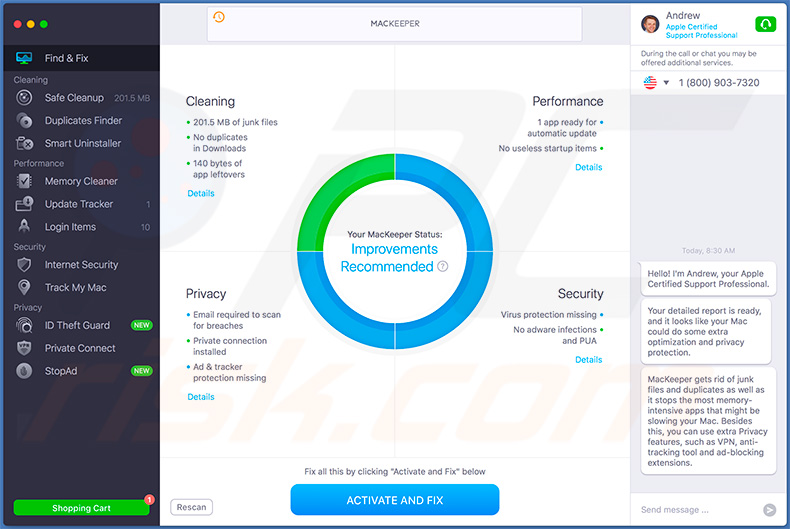The height and width of the screenshot is (529, 790).
Task: Click the Login Items count 10
Action: pos(145,227)
